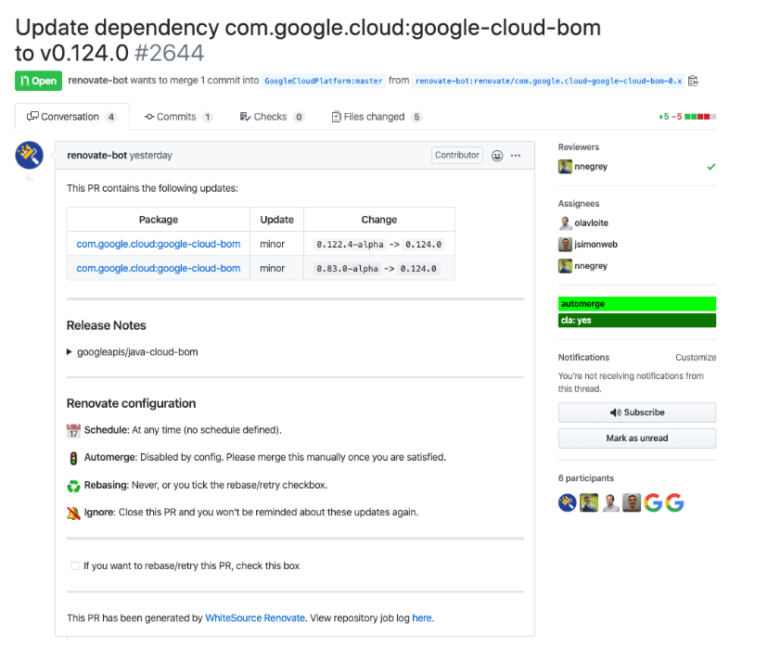The image size is (768, 660).
Task: Open the Conversation tab
Action: coord(72,117)
